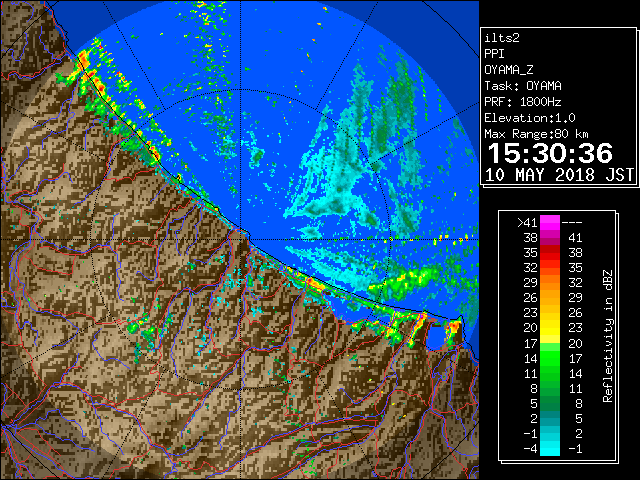Click the yellow 20-23 dBZ legend swatch

(x=550, y=328)
